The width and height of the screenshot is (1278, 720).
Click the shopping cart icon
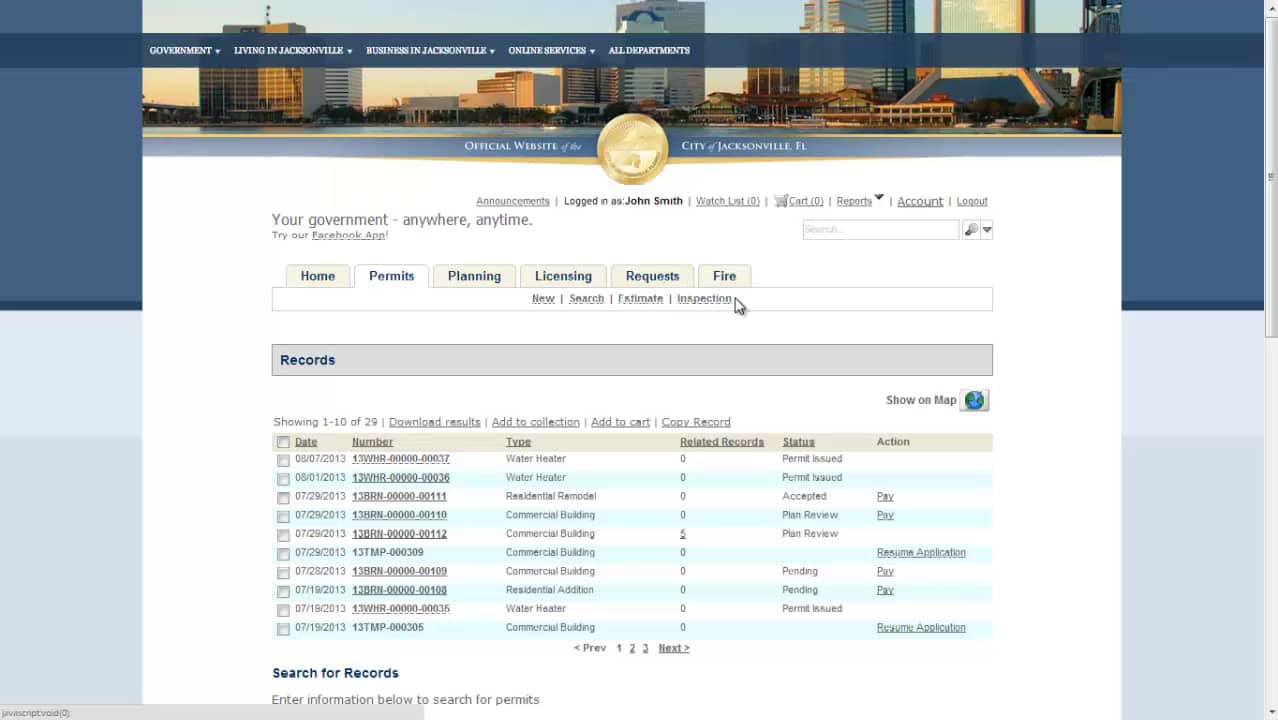click(x=780, y=201)
